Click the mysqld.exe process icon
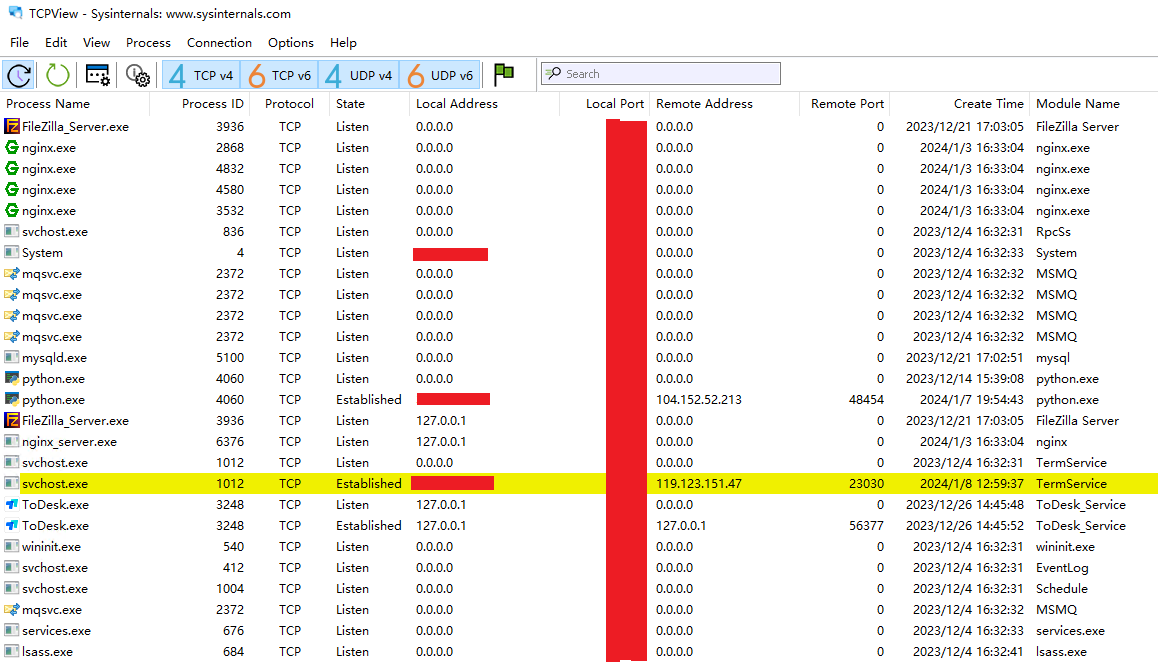1158x662 pixels. click(12, 358)
